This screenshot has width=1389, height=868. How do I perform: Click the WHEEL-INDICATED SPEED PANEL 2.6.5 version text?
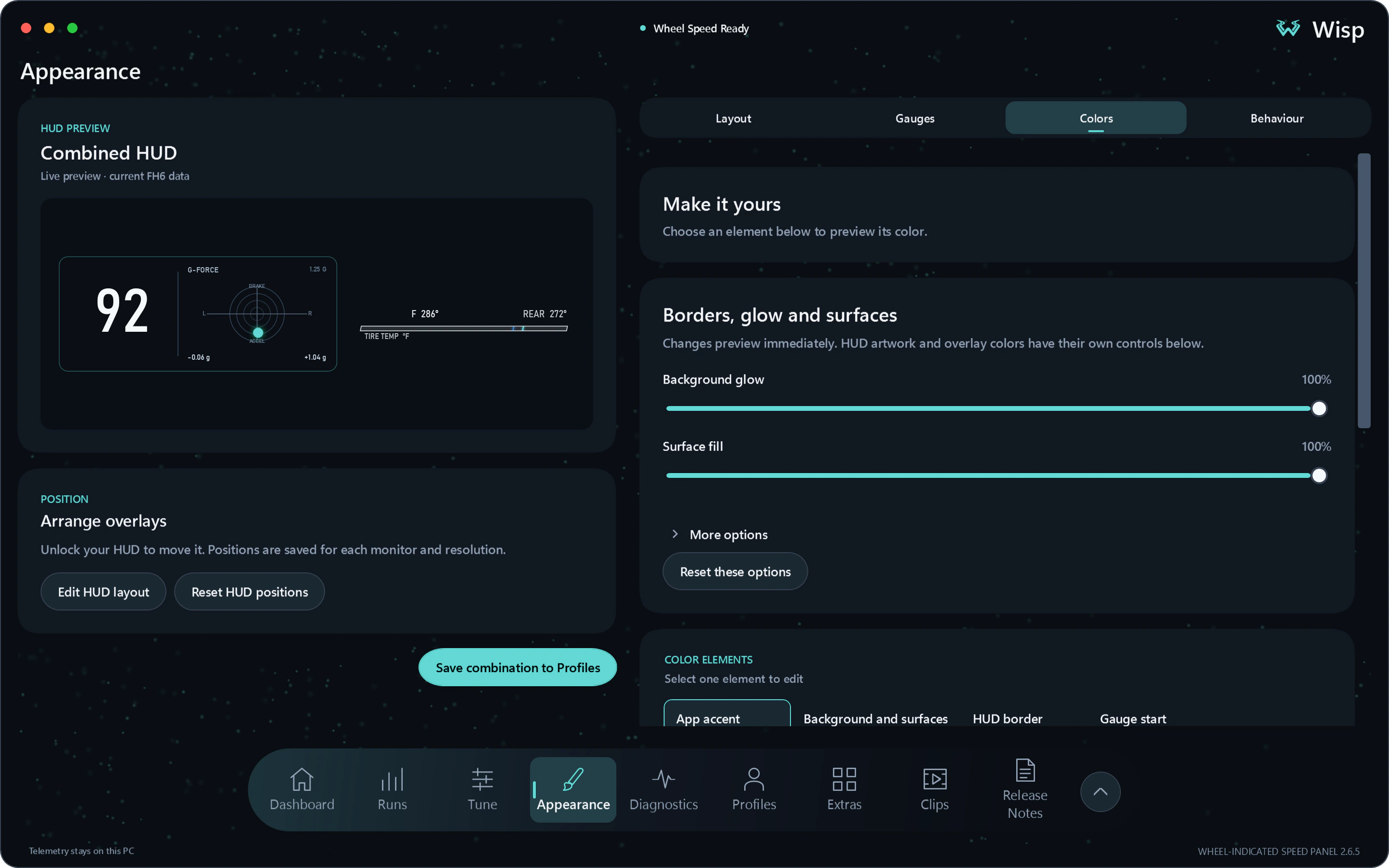coord(1278,851)
